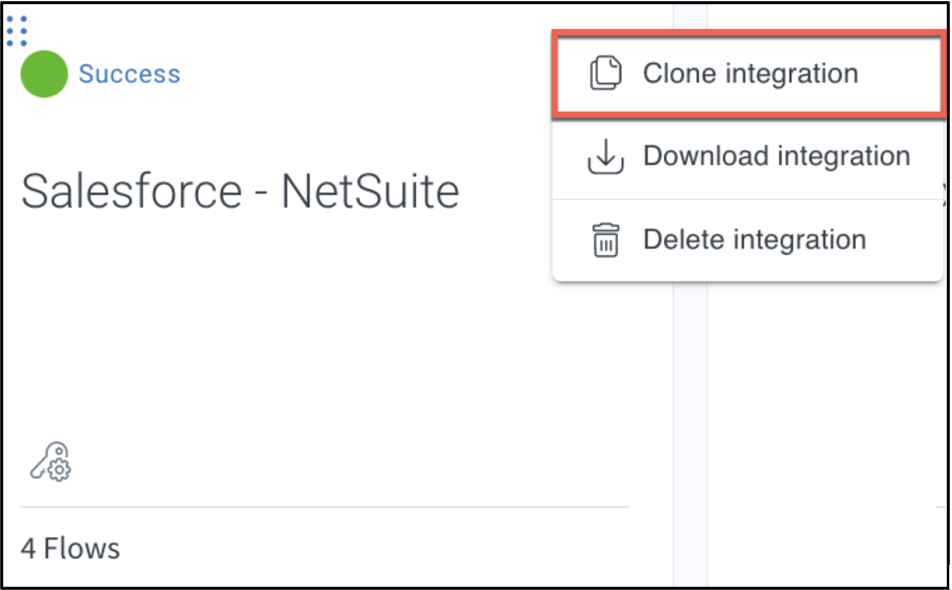The height and width of the screenshot is (590, 952).
Task: Click the divider line above 4 Flows
Action: point(320,507)
